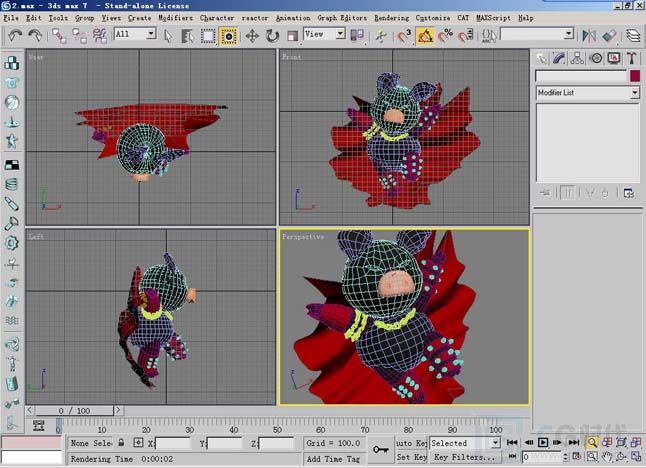
Task: Activate the Select and Move tool
Action: [252, 36]
